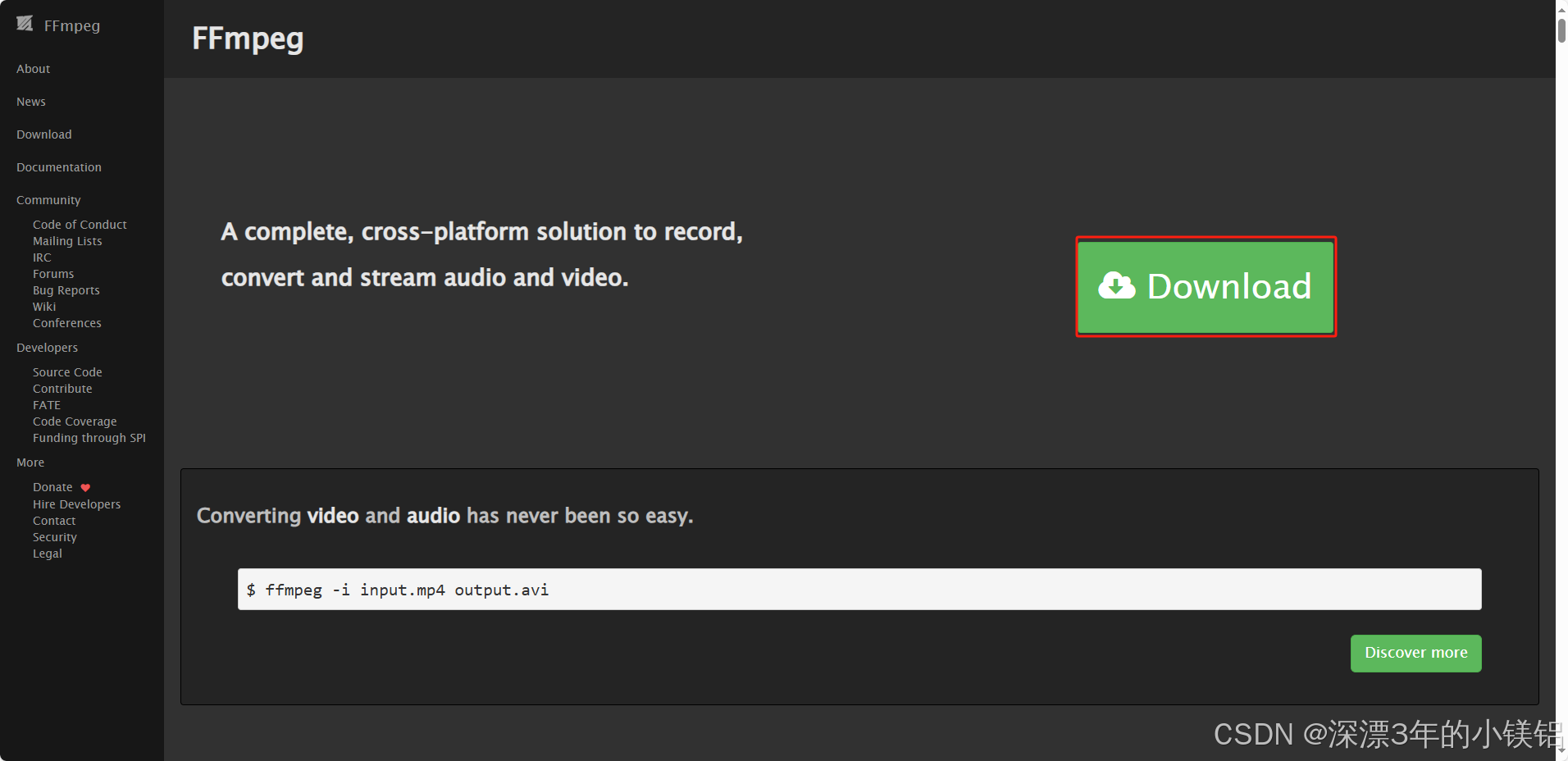The image size is (1568, 761).
Task: Open the FATE link
Action: [x=47, y=405]
